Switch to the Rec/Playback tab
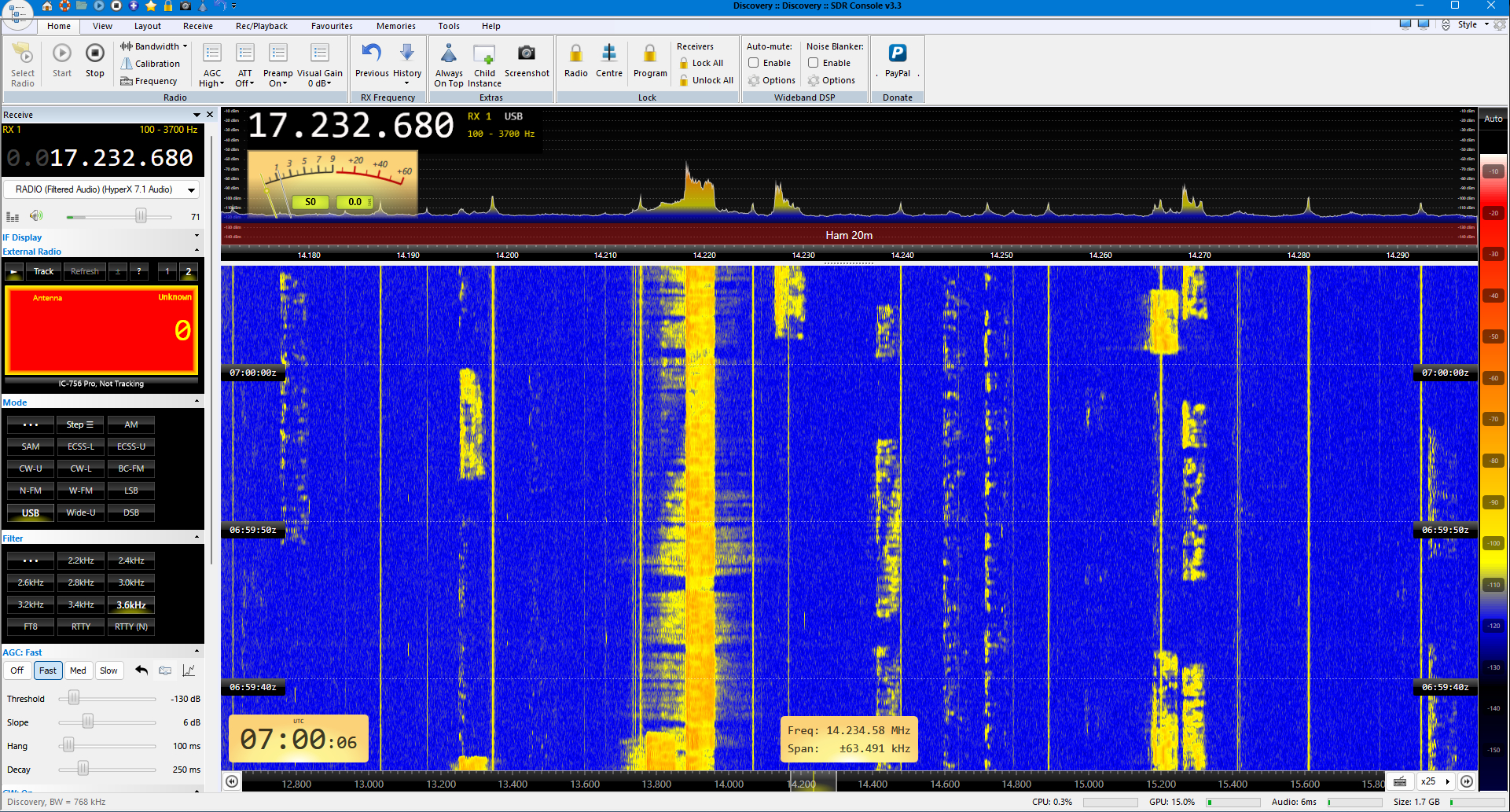This screenshot has width=1510, height=812. click(261, 26)
